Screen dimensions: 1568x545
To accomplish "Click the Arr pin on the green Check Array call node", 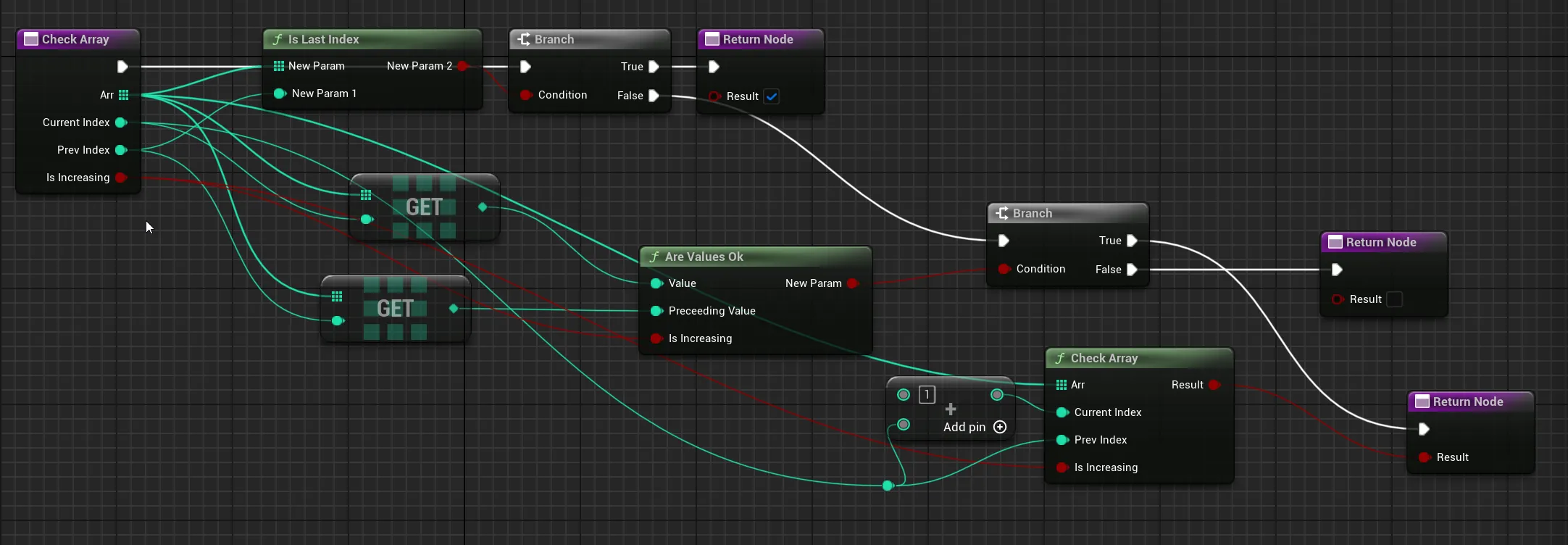I will 1062,385.
